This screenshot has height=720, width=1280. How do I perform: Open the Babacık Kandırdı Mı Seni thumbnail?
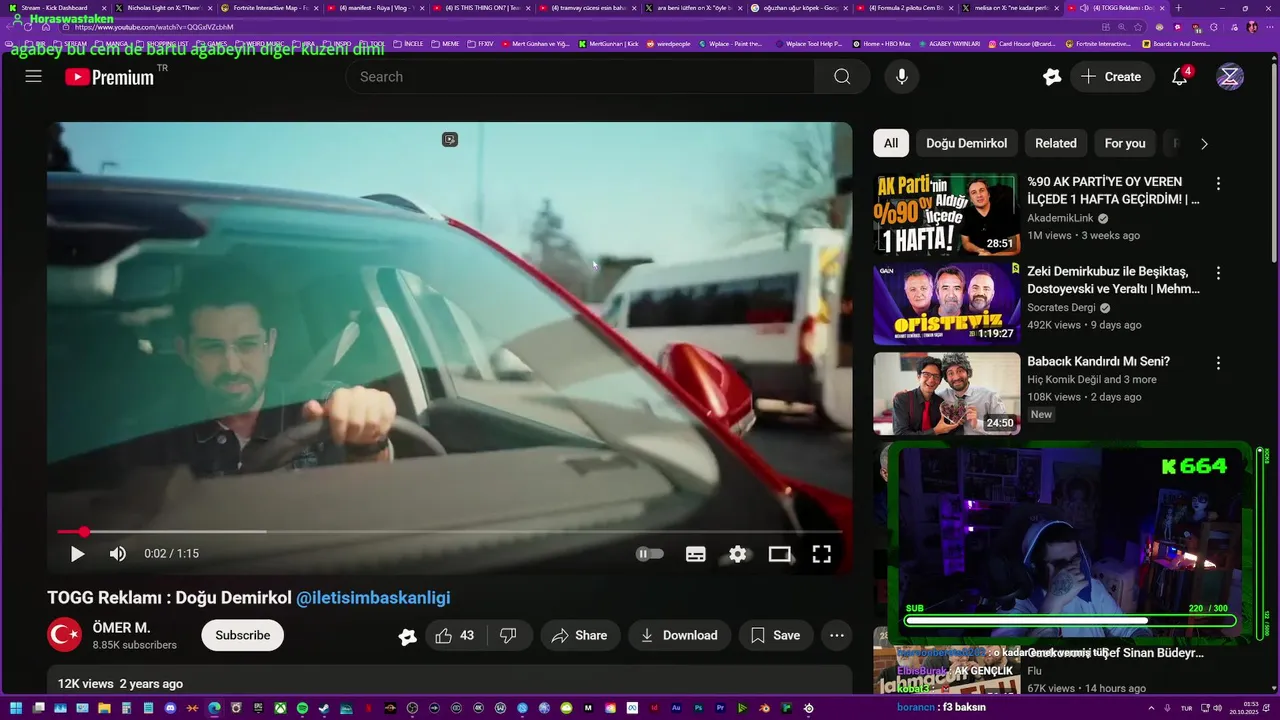[x=947, y=393]
